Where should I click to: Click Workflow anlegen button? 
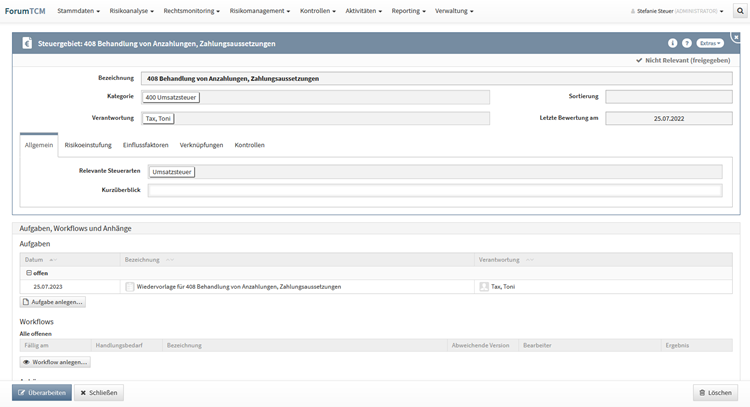(x=56, y=362)
